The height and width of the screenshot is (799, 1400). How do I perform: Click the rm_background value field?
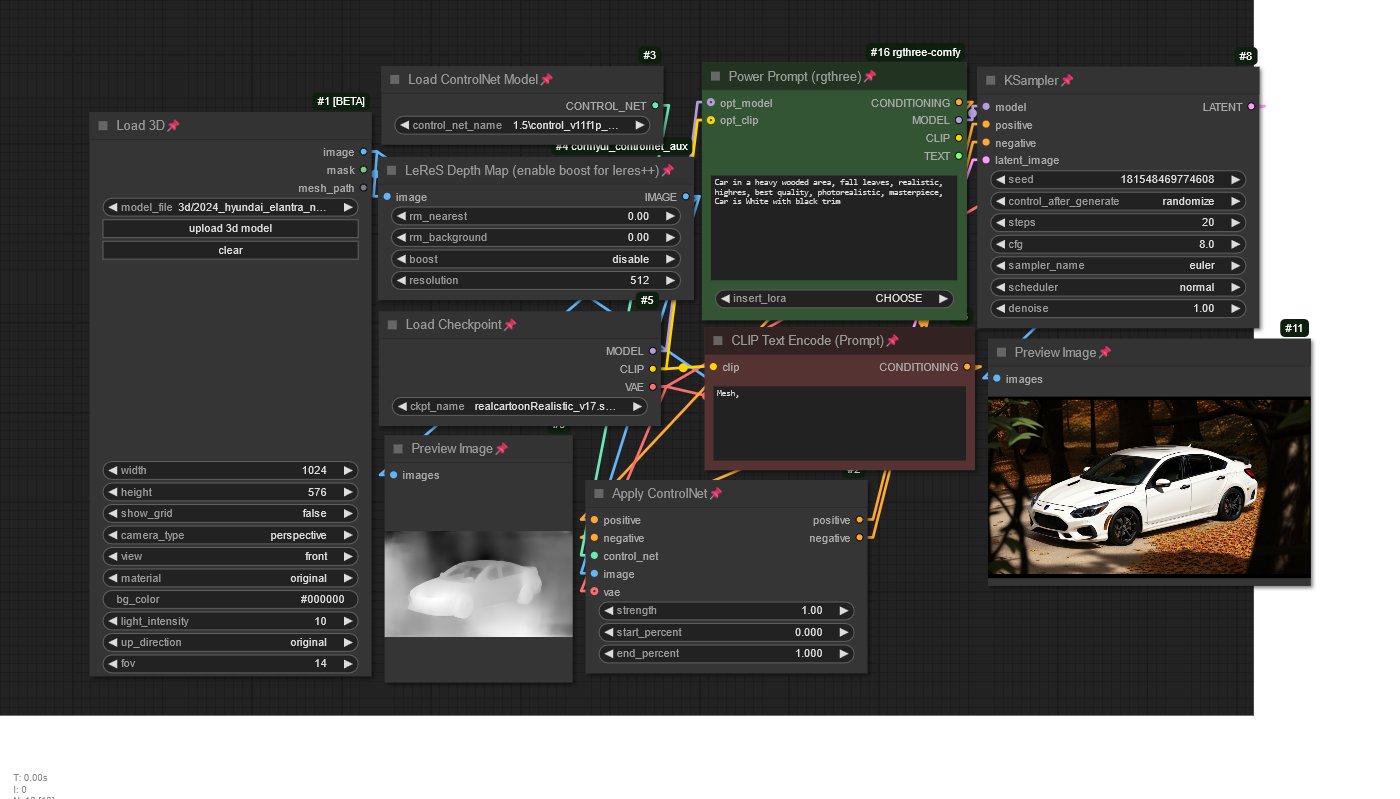(536, 238)
